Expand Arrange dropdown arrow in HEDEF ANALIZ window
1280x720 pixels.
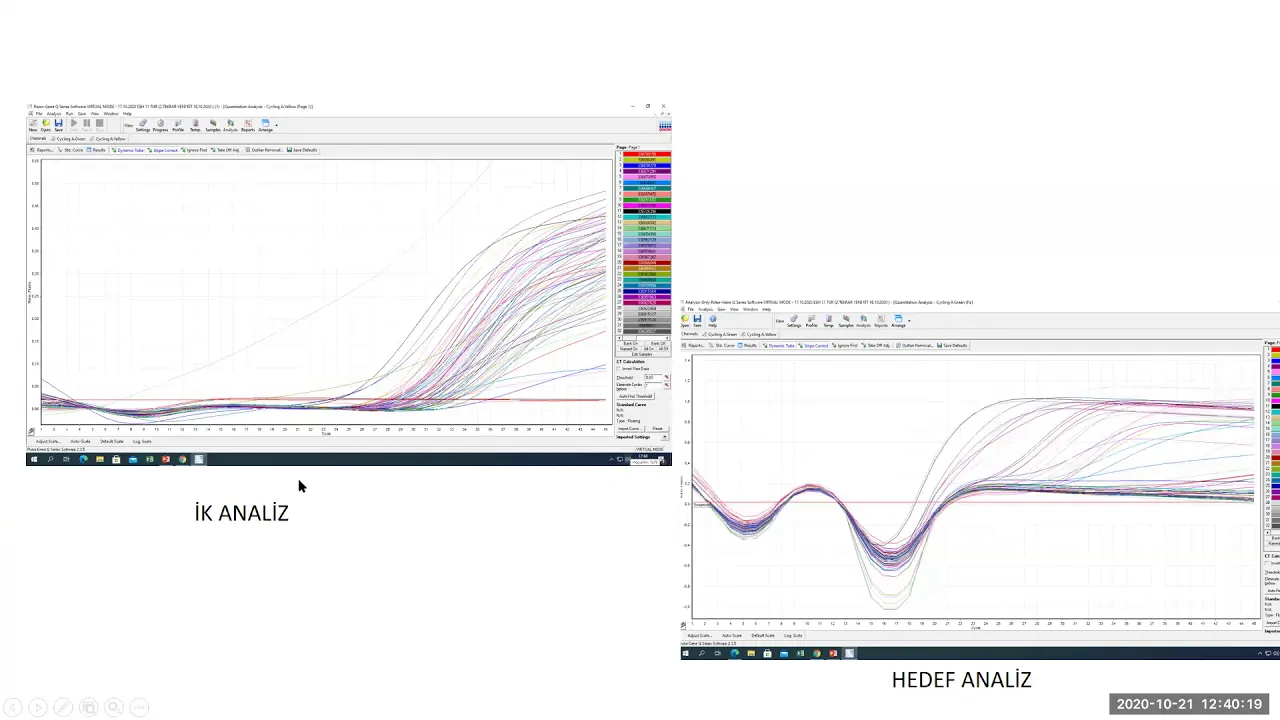point(909,321)
